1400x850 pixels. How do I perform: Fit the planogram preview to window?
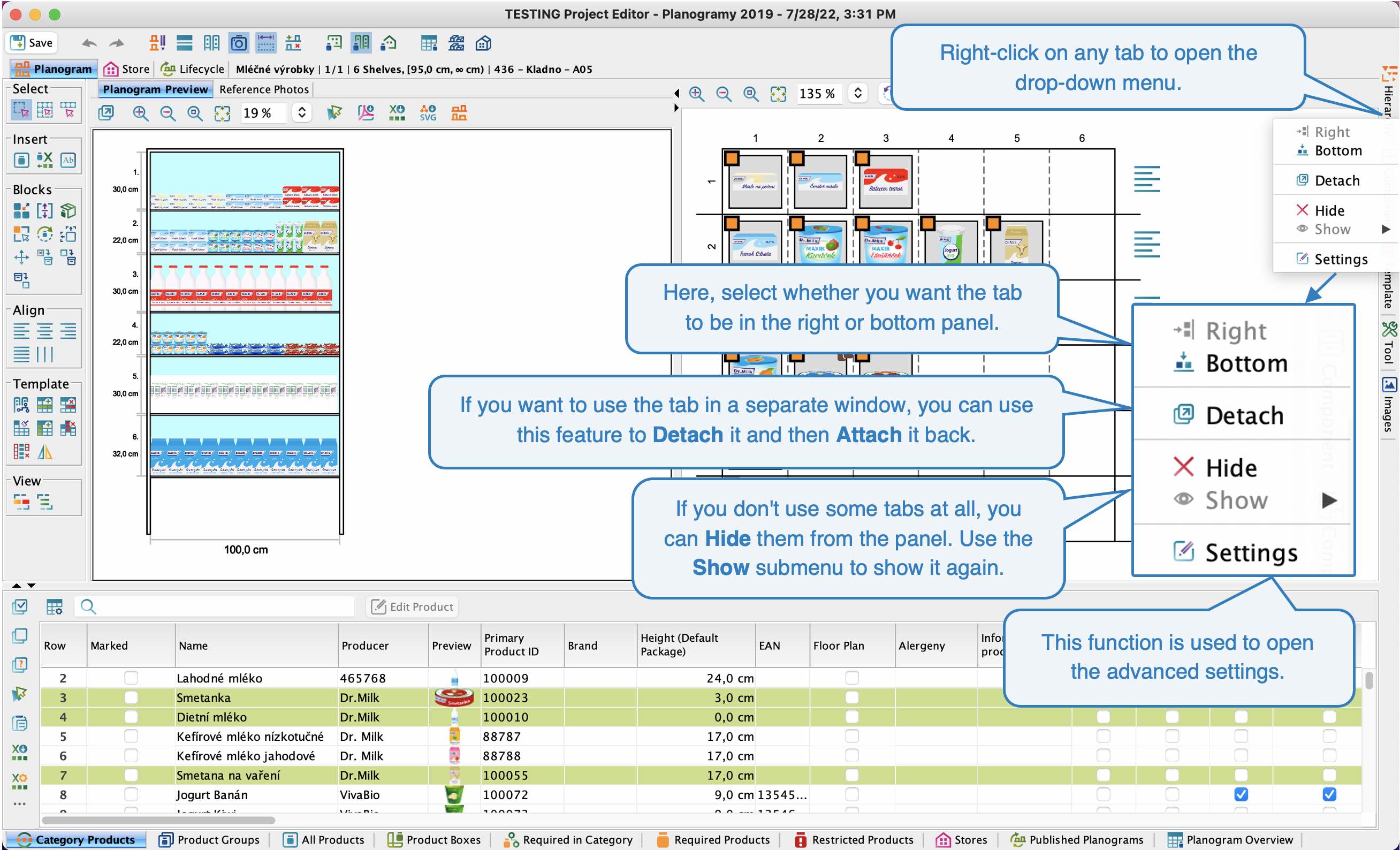click(x=222, y=113)
